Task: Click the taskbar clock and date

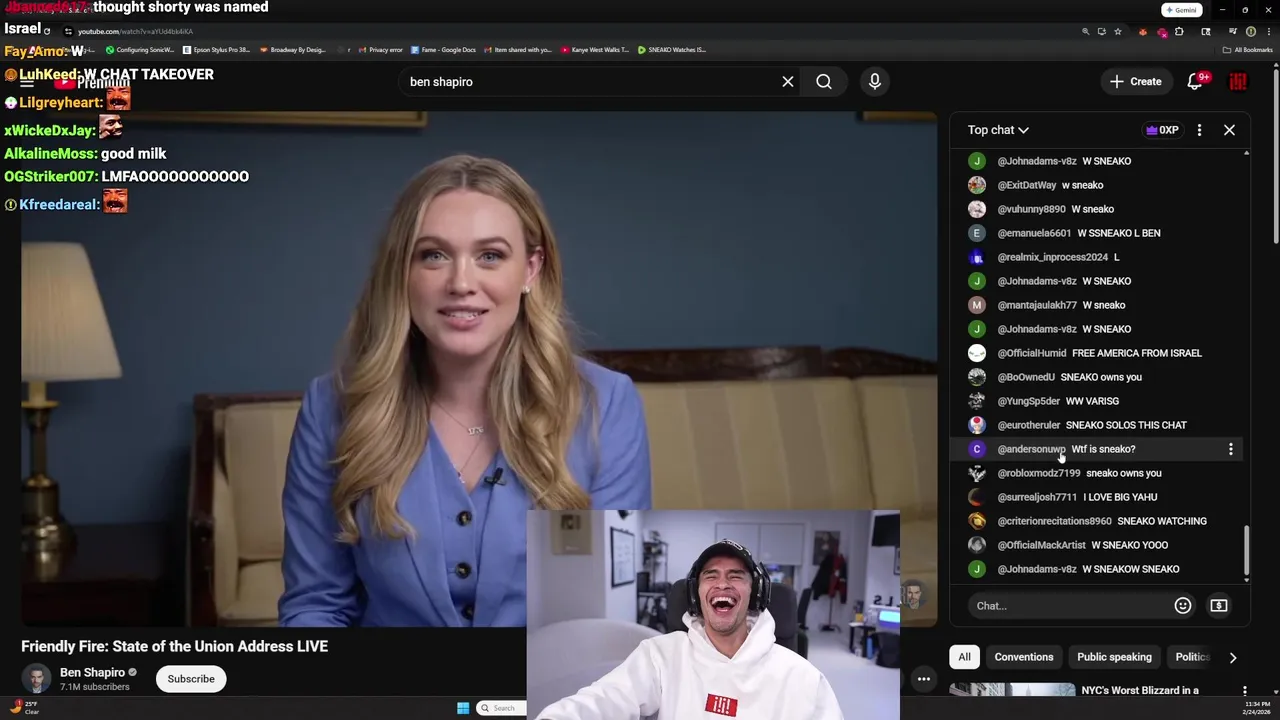Action: [x=1258, y=708]
